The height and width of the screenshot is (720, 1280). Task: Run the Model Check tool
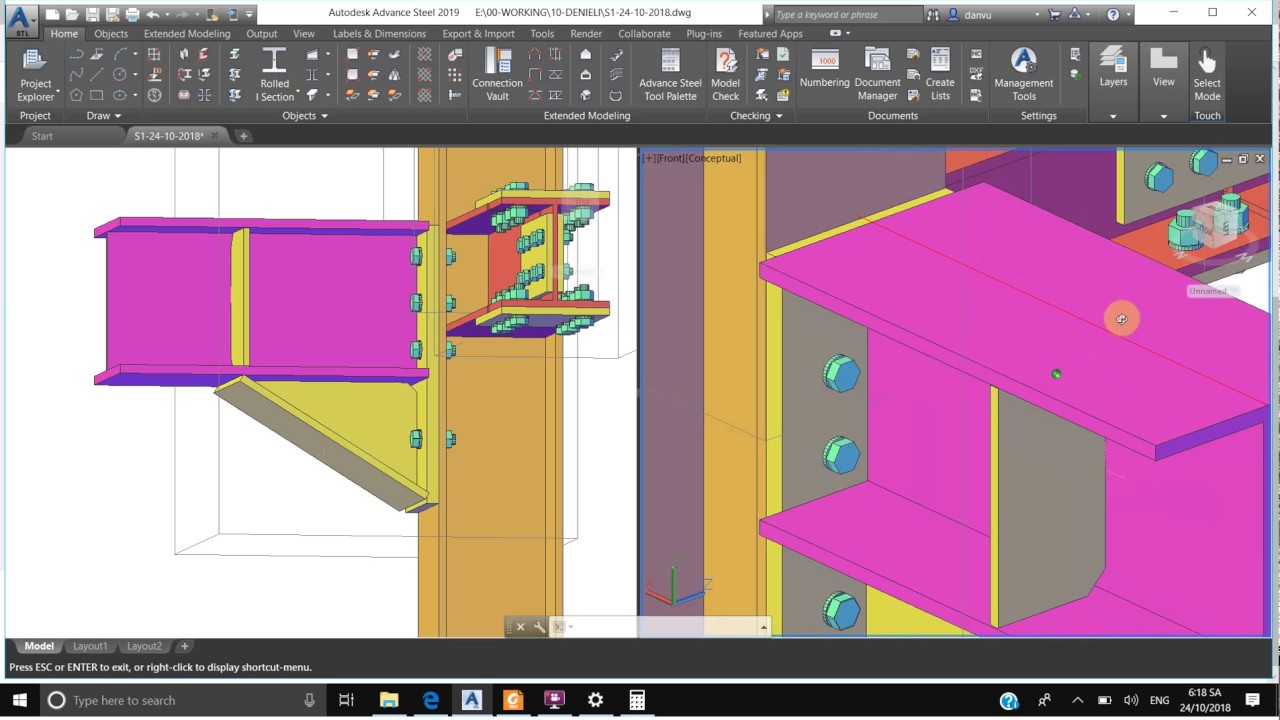pos(725,75)
